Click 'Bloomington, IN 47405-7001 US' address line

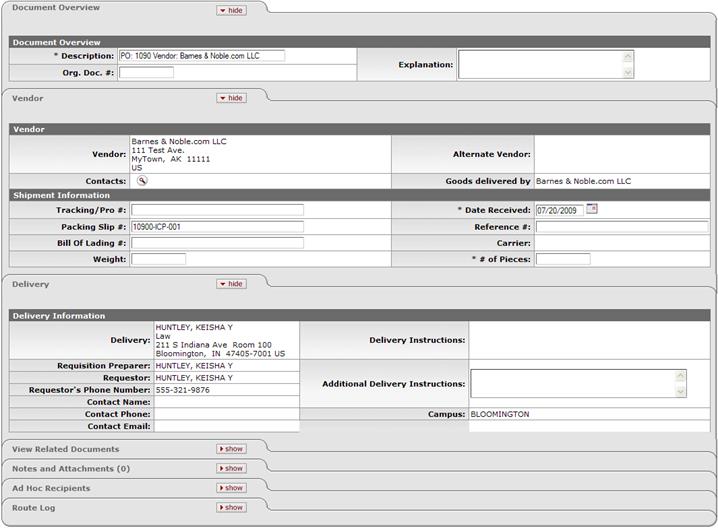point(220,354)
